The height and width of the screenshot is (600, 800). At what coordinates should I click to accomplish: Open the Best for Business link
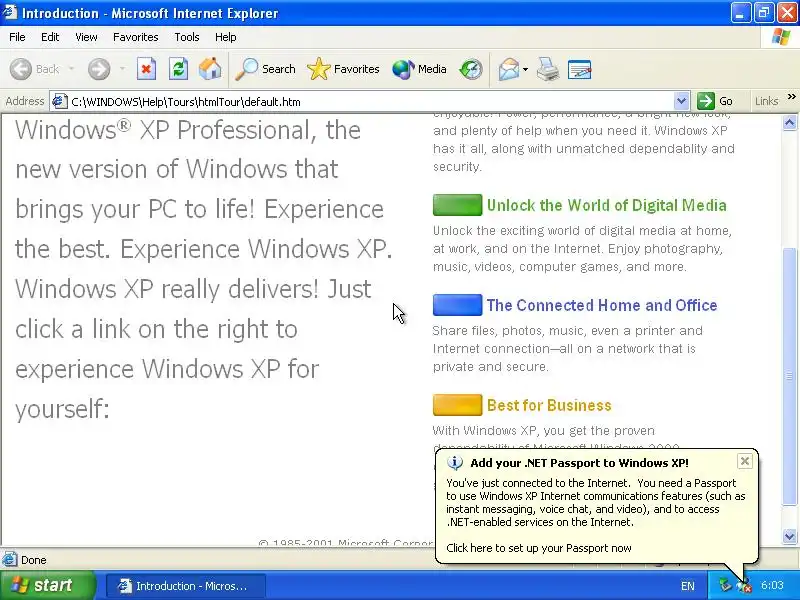pyautogui.click(x=549, y=405)
